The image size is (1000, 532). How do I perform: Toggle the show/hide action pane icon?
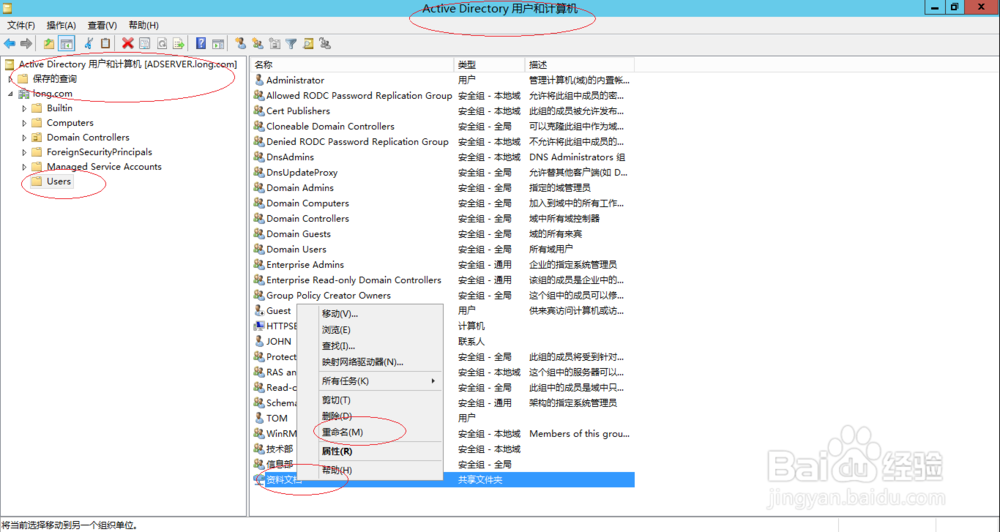pyautogui.click(x=218, y=43)
